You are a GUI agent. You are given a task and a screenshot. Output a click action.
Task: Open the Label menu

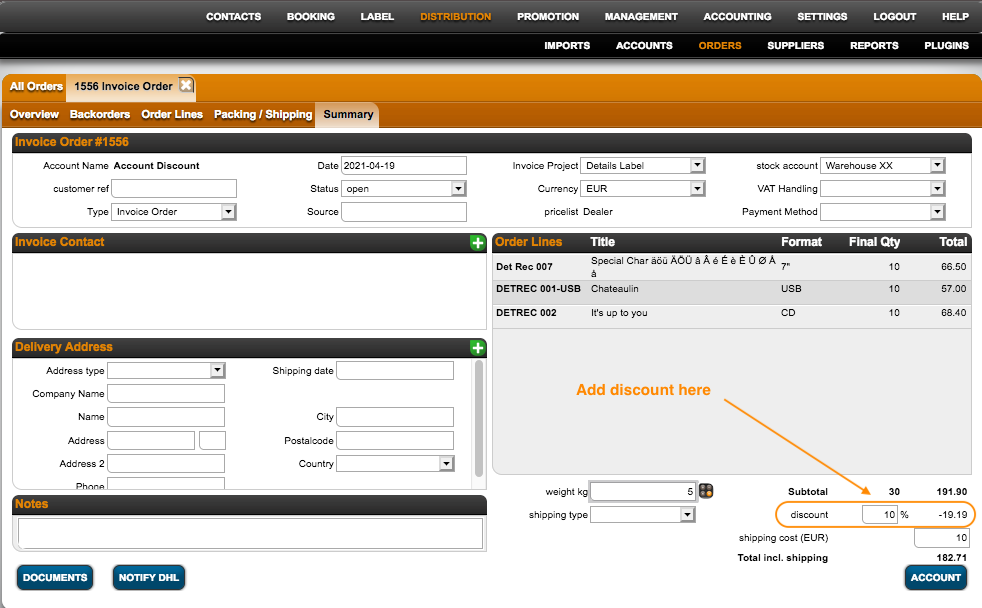click(377, 16)
